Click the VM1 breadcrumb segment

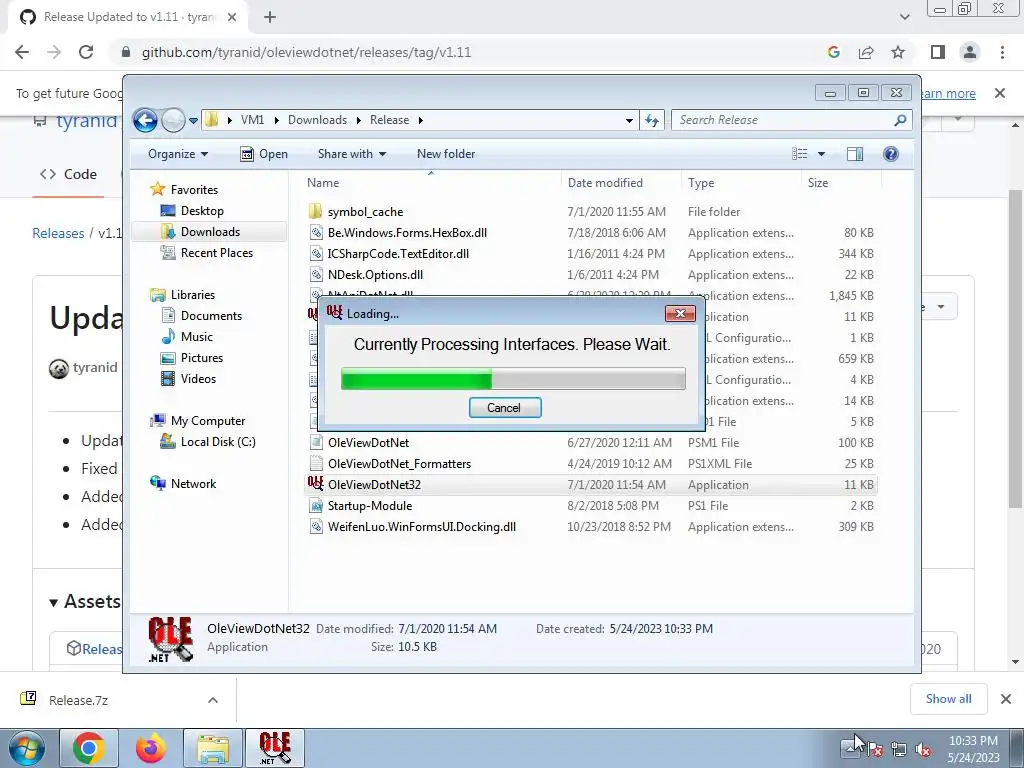[252, 120]
